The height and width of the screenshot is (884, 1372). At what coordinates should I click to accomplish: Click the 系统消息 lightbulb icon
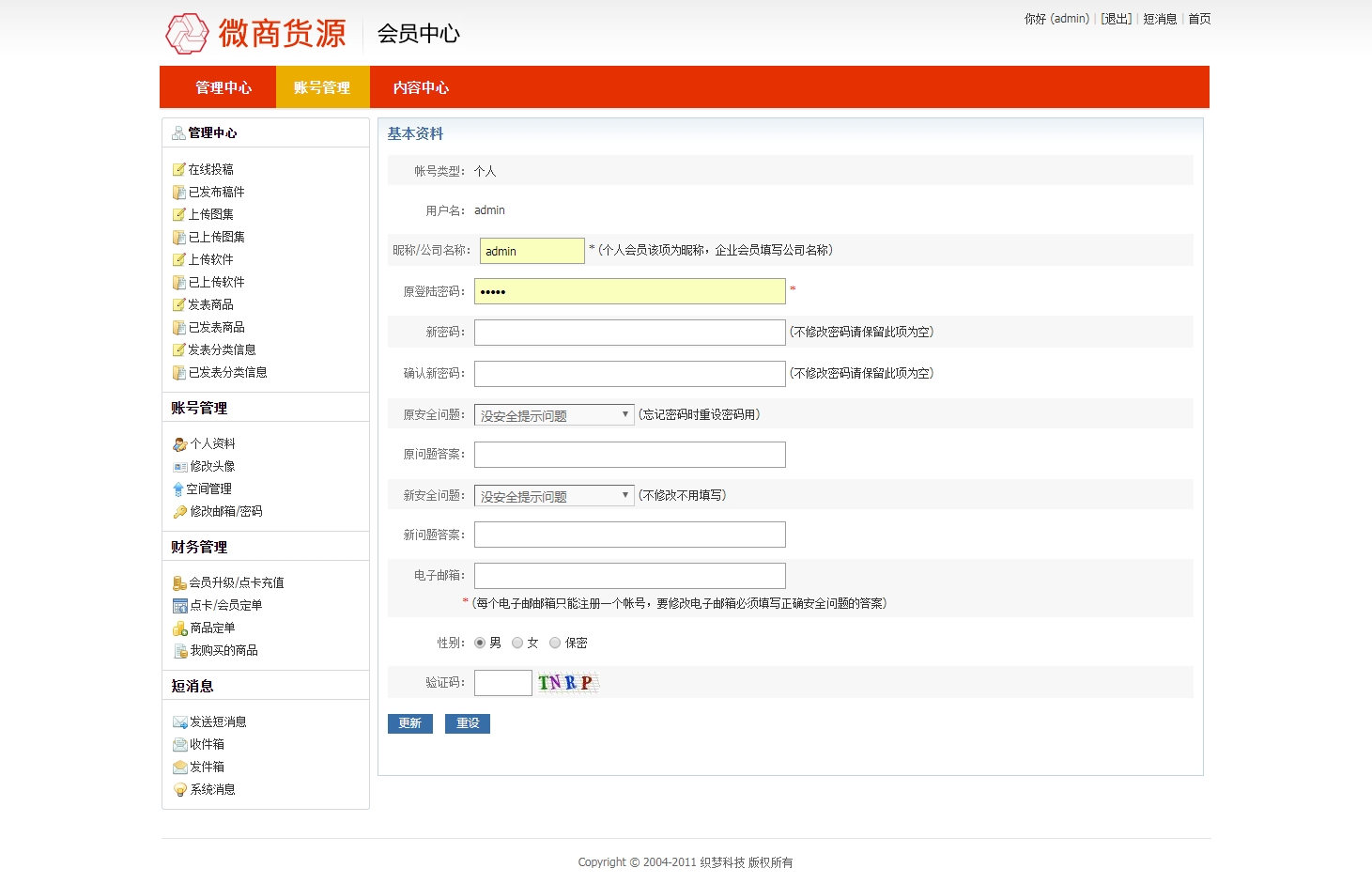179,789
